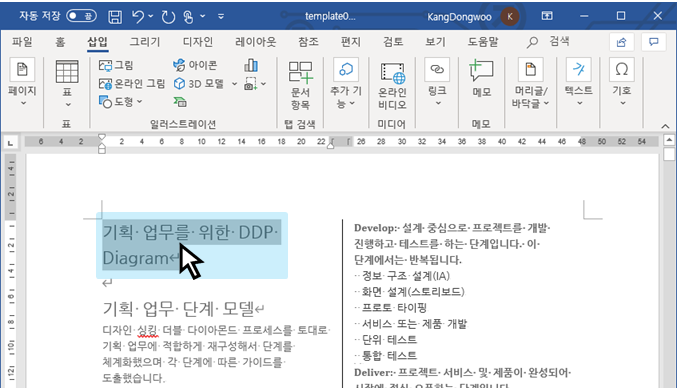Click the SmartArt icon
Viewport: 678px width, 388px height.
pos(180,102)
